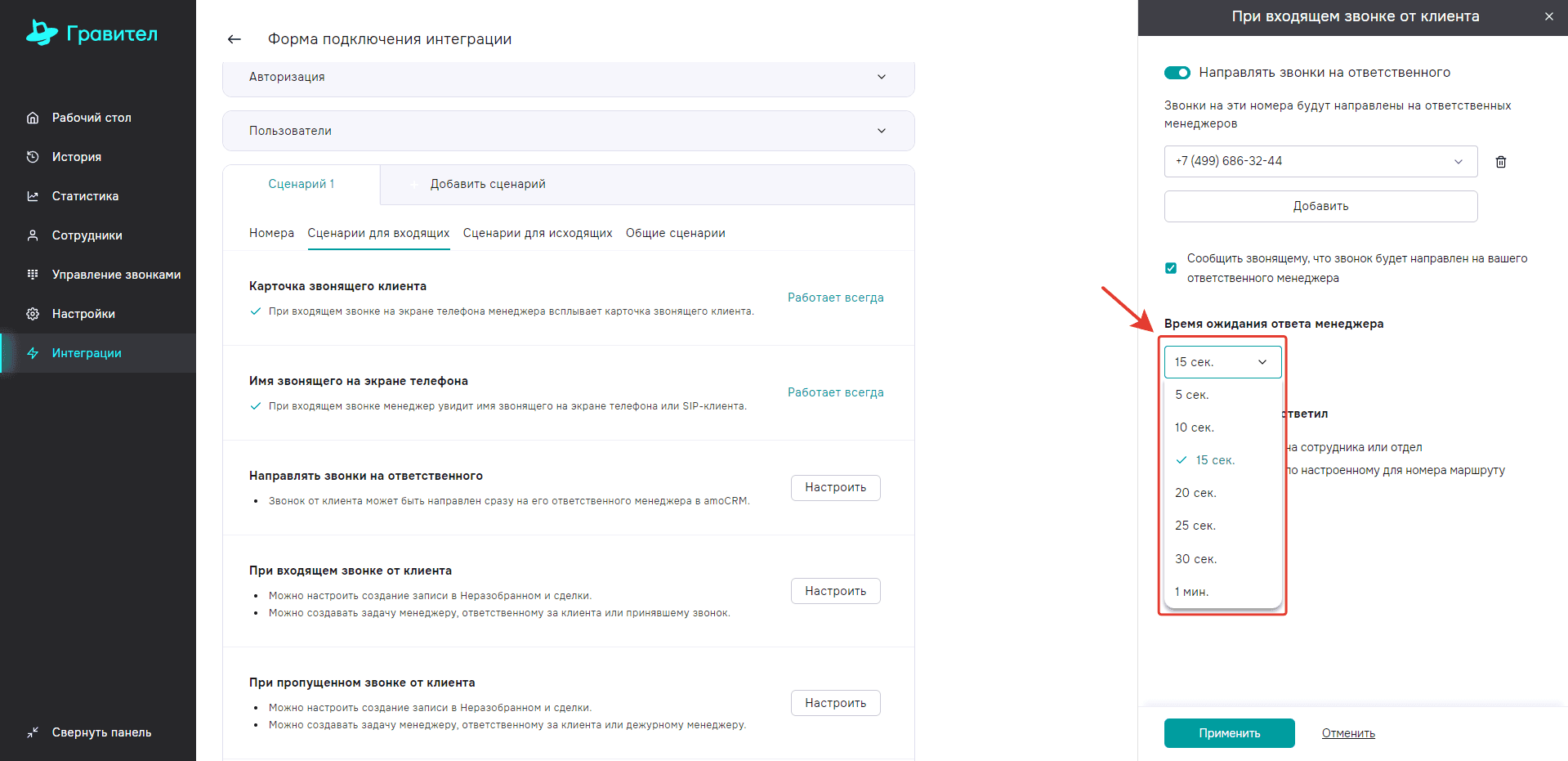The width and height of the screenshot is (1568, 761).
Task: Expand the Авторизация section
Action: 568,77
